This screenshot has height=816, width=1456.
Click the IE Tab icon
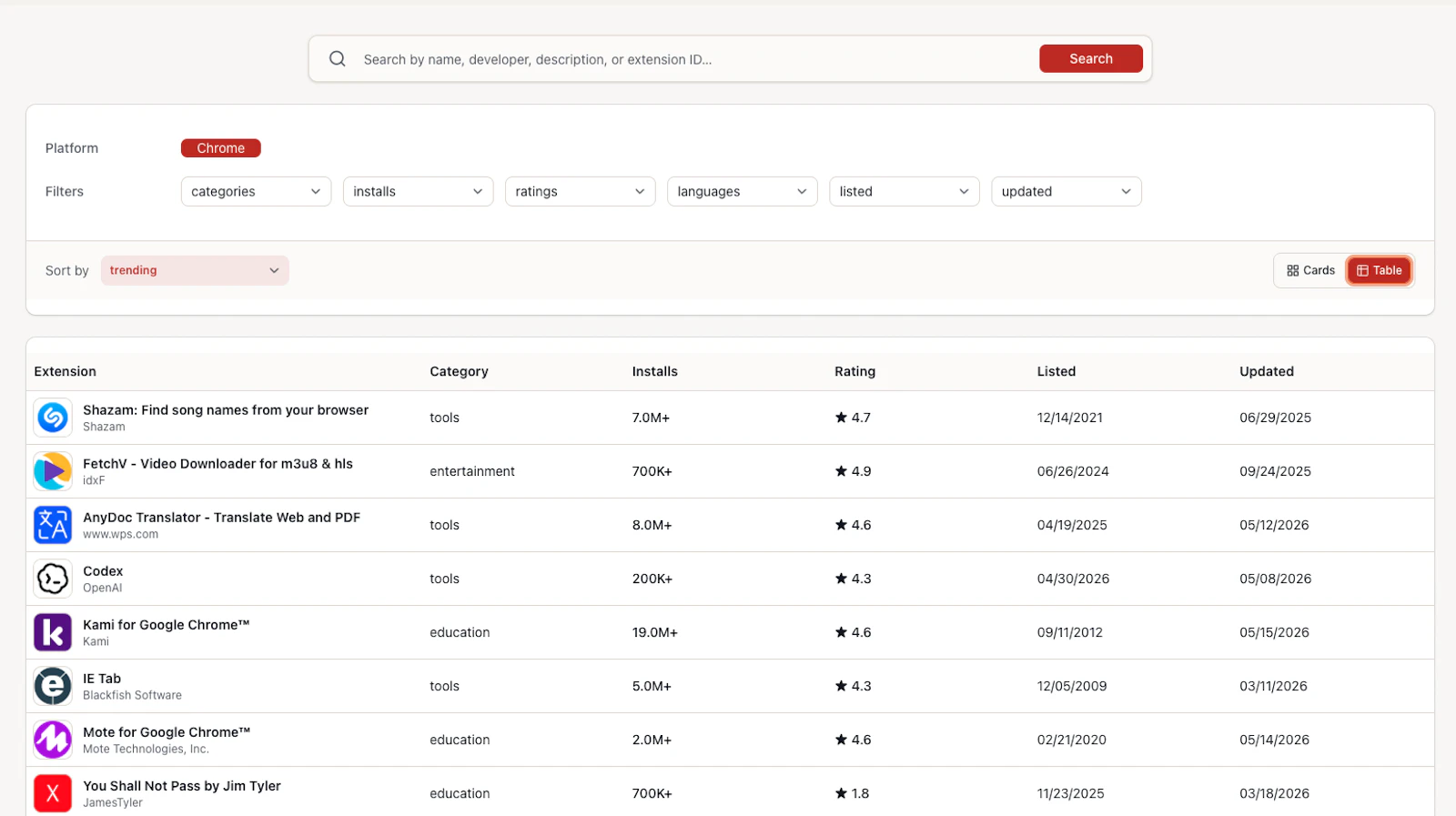[53, 686]
